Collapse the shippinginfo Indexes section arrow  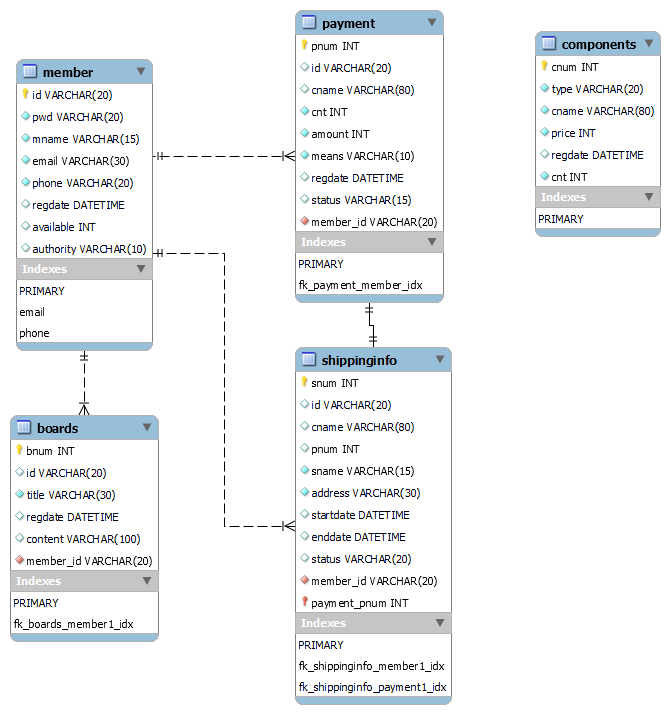[440, 622]
